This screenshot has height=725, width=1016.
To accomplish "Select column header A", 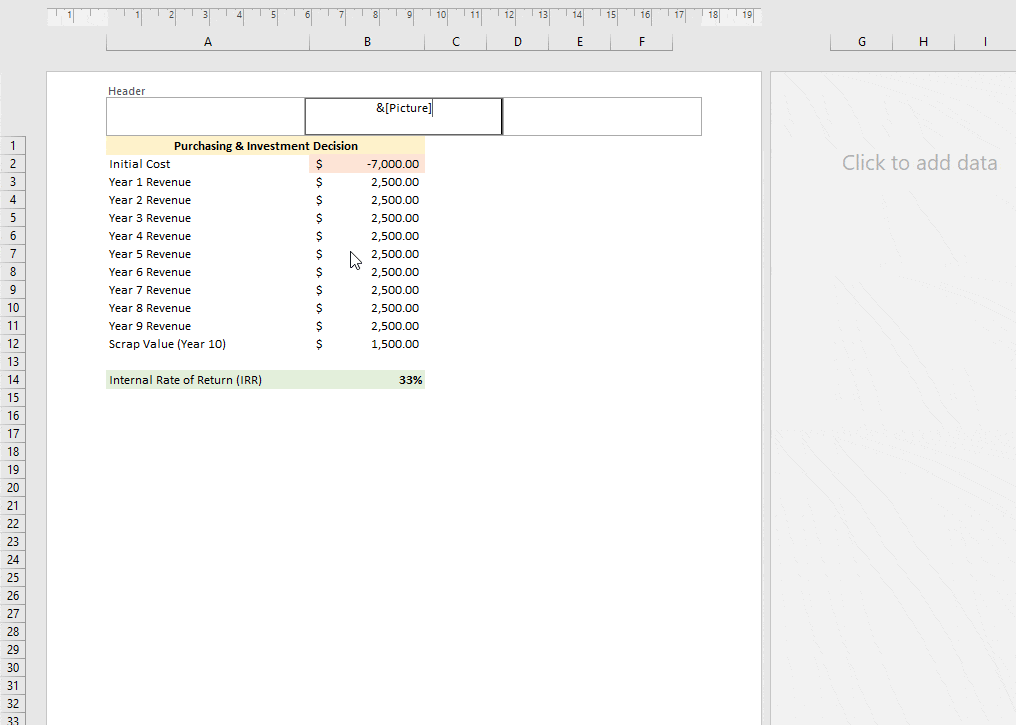I will pyautogui.click(x=207, y=42).
